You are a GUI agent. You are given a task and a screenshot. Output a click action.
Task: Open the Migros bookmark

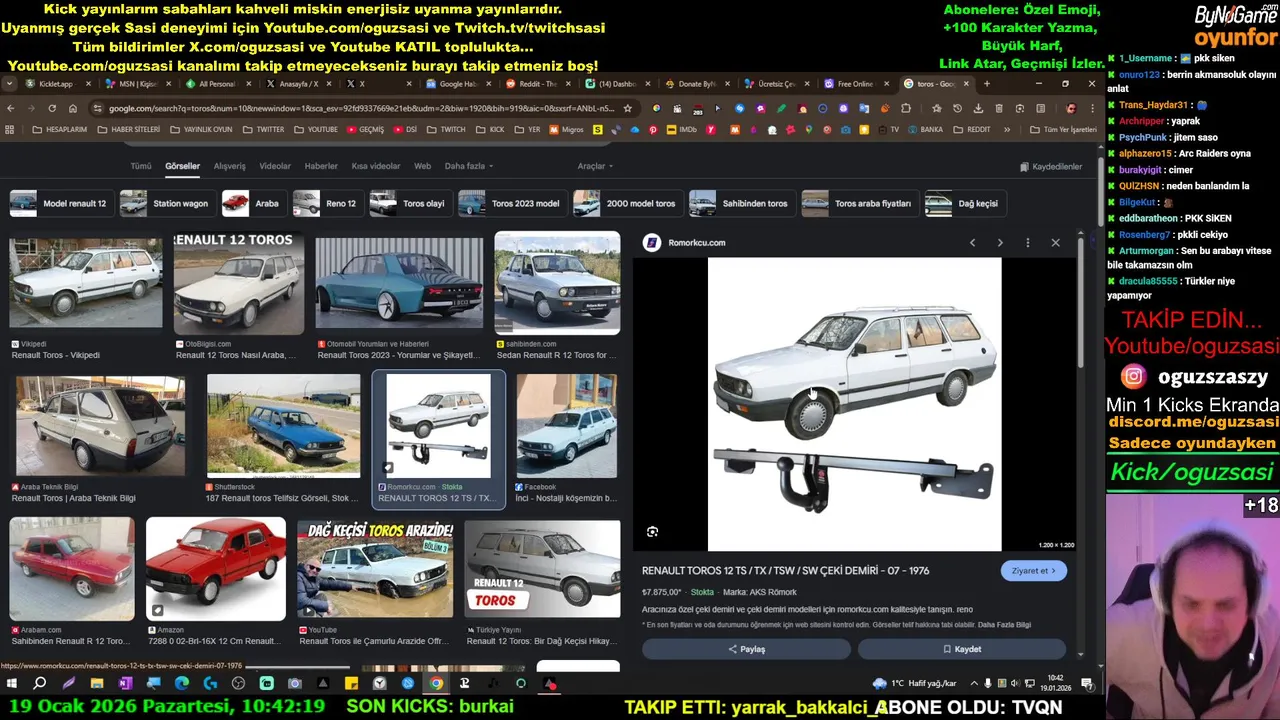pos(565,129)
